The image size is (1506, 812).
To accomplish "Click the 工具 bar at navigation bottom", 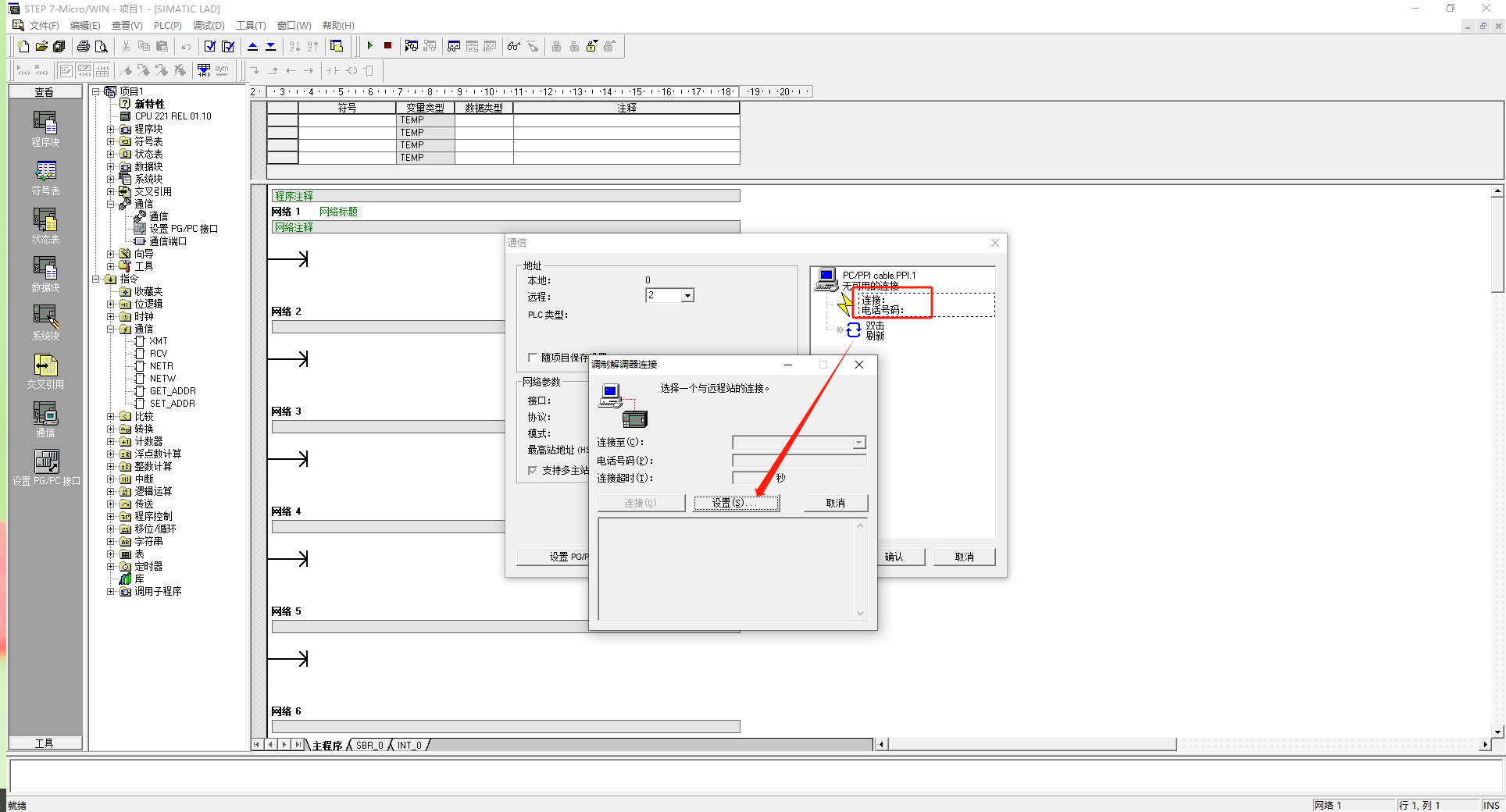I will (x=45, y=743).
